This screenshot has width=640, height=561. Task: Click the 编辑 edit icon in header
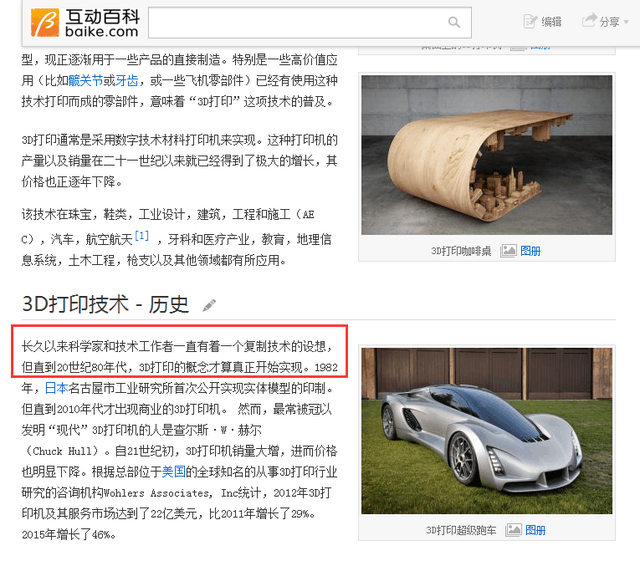(x=531, y=21)
